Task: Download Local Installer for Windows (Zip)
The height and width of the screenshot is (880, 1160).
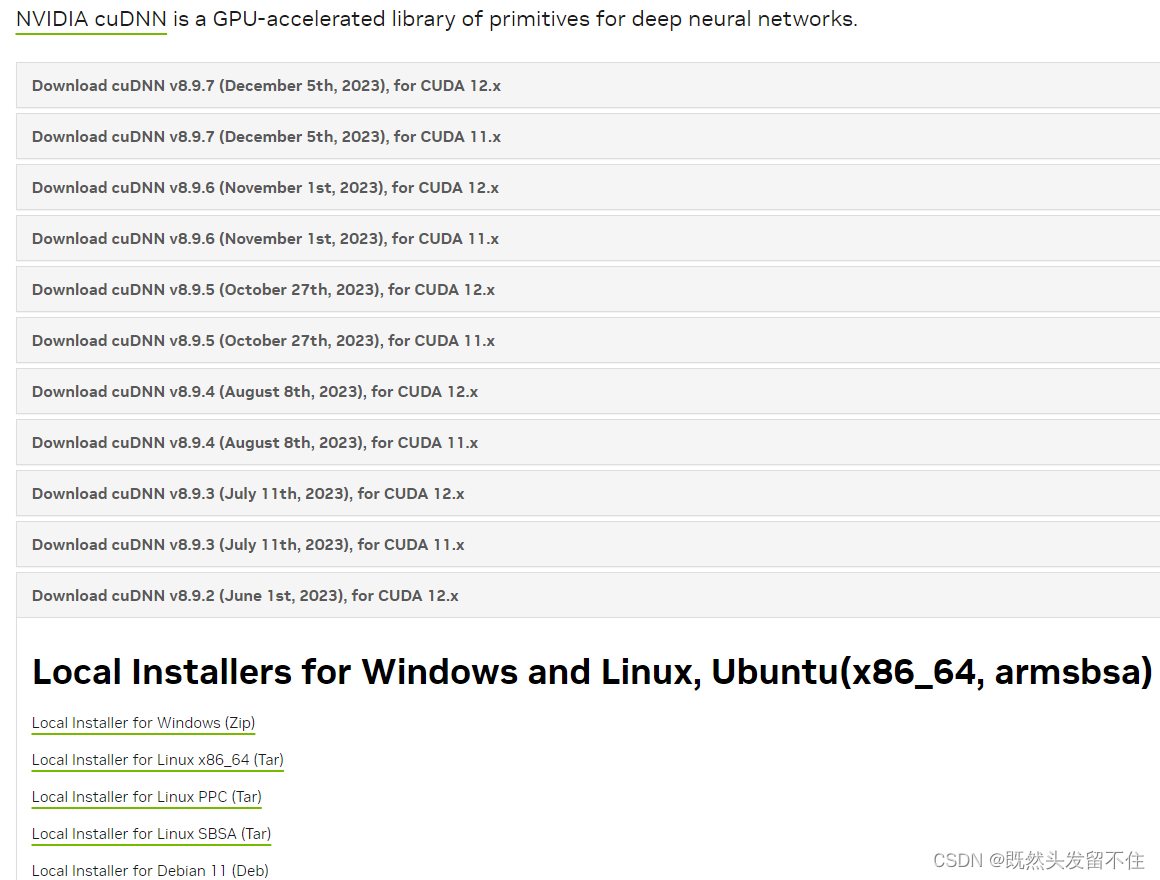Action: click(144, 723)
